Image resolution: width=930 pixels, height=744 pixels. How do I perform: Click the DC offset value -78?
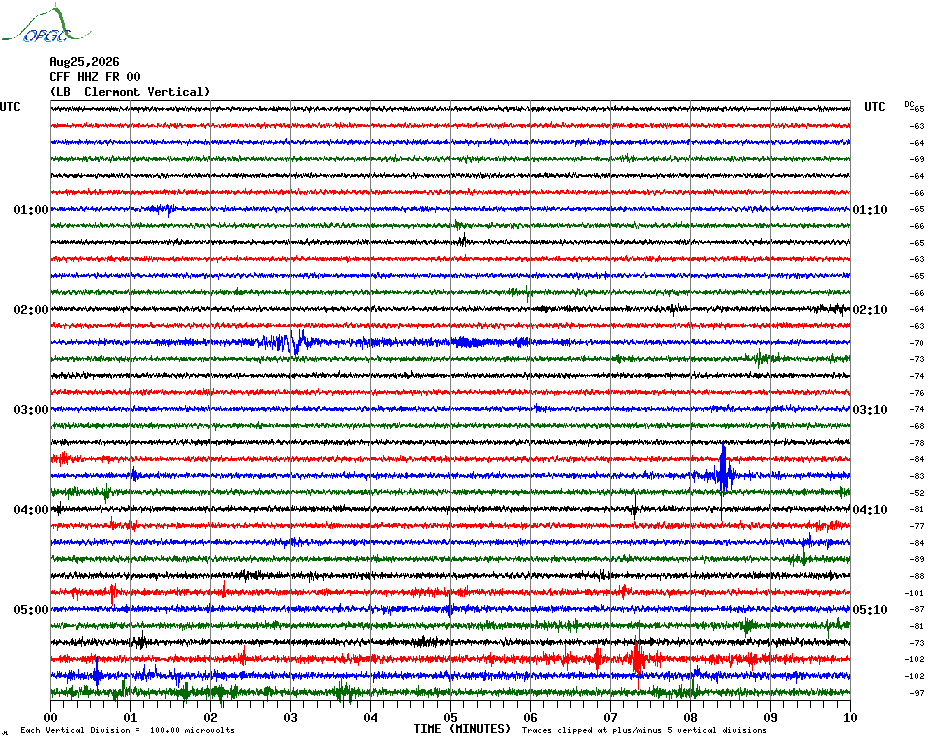pyautogui.click(x=918, y=443)
